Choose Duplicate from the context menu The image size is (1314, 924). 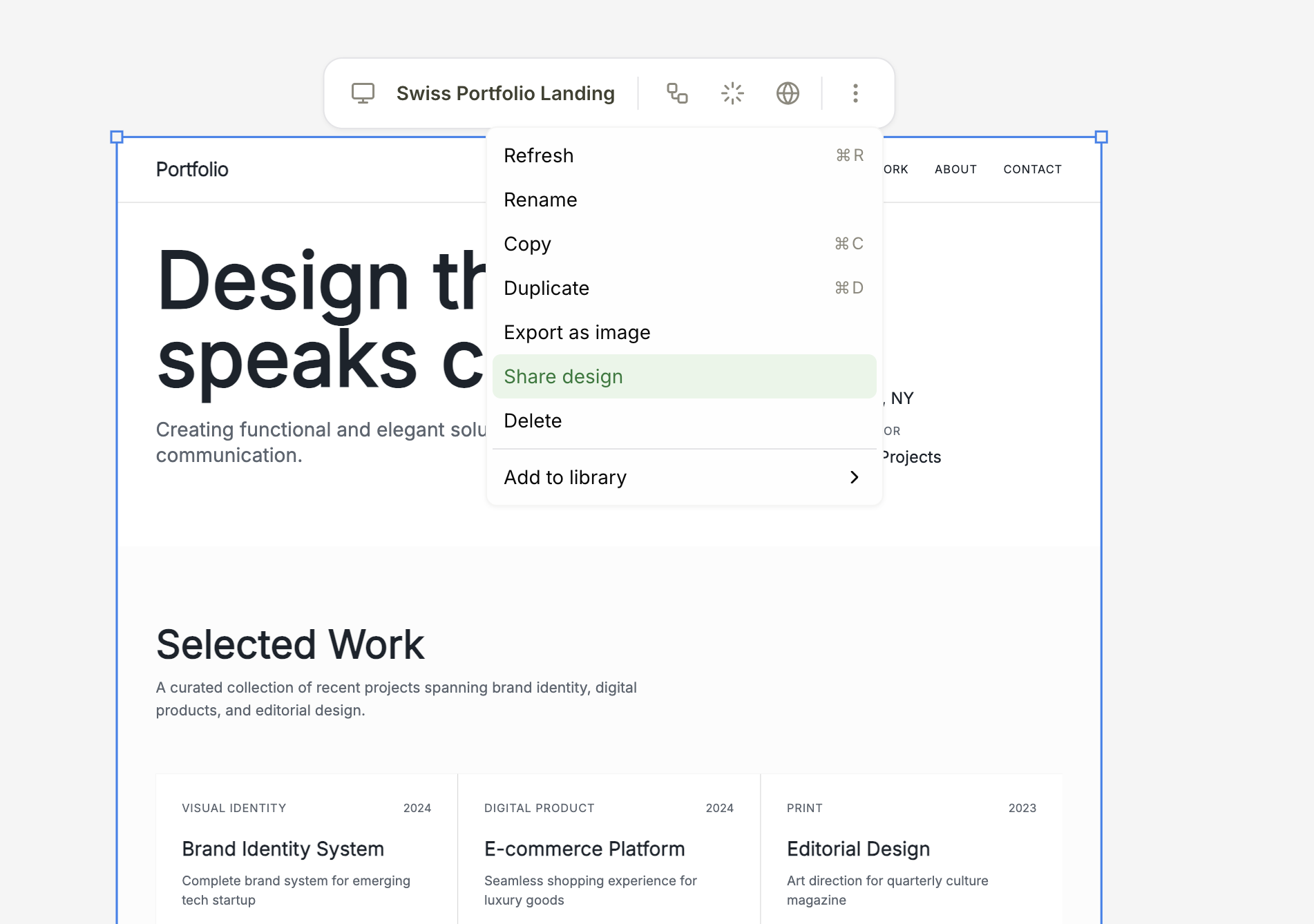546,288
